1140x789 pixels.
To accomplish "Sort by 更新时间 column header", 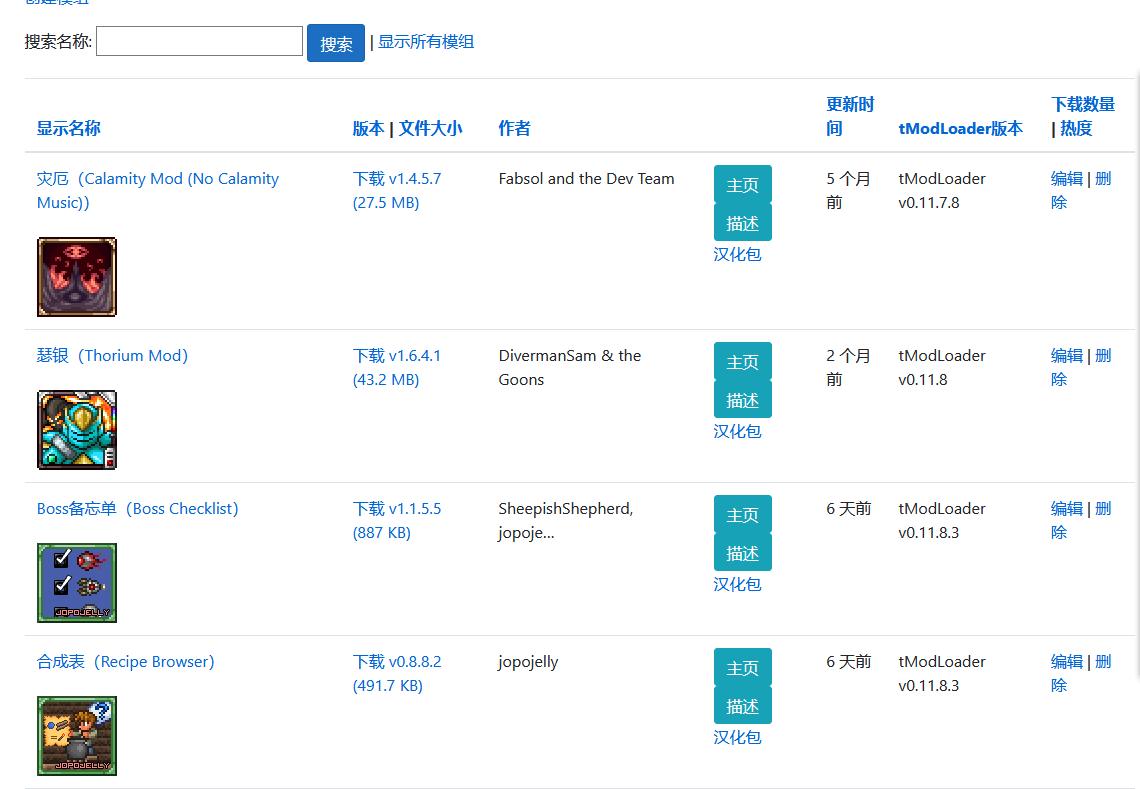I will [849, 116].
